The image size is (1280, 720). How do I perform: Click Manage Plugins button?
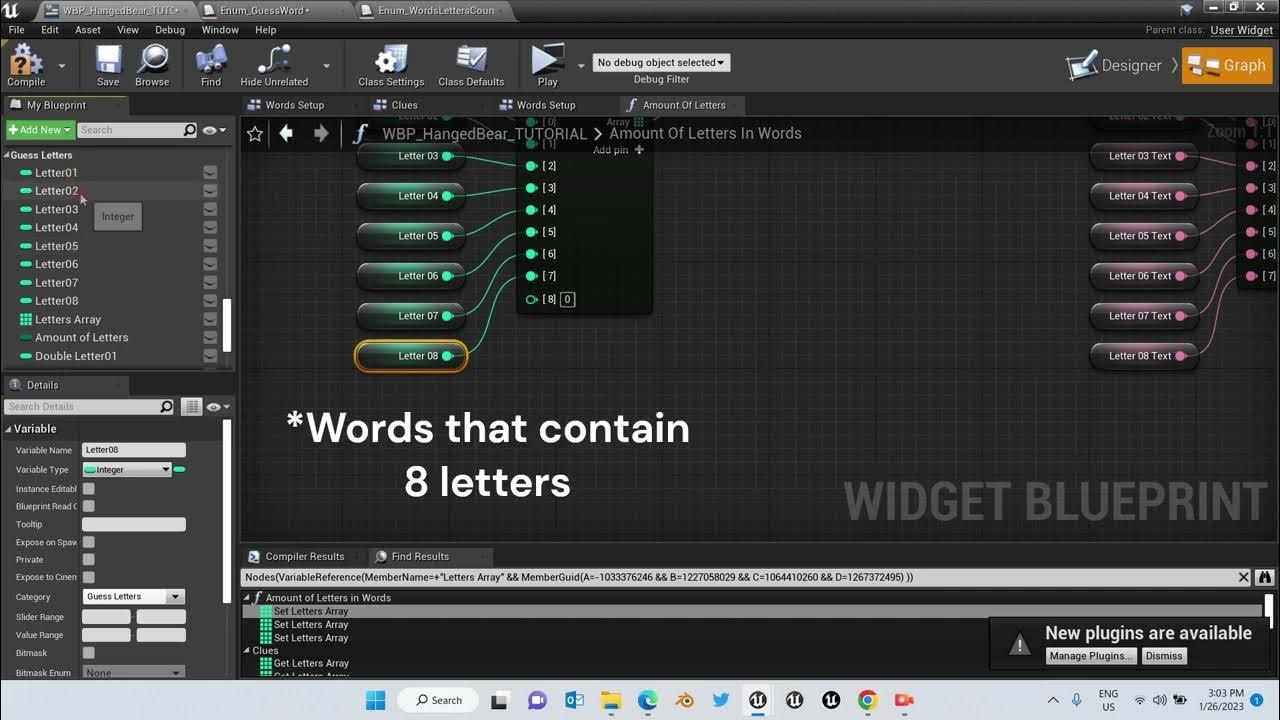pos(1091,656)
